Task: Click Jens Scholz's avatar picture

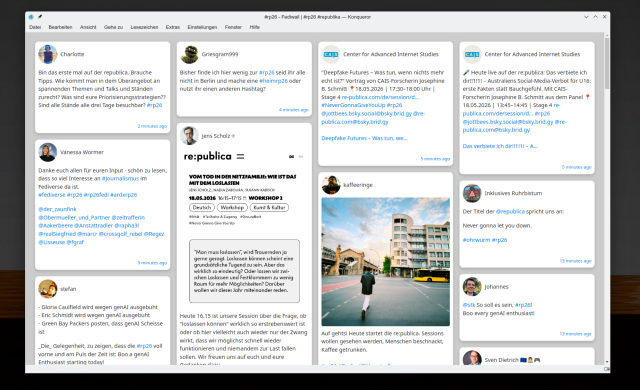Action: 189,136
